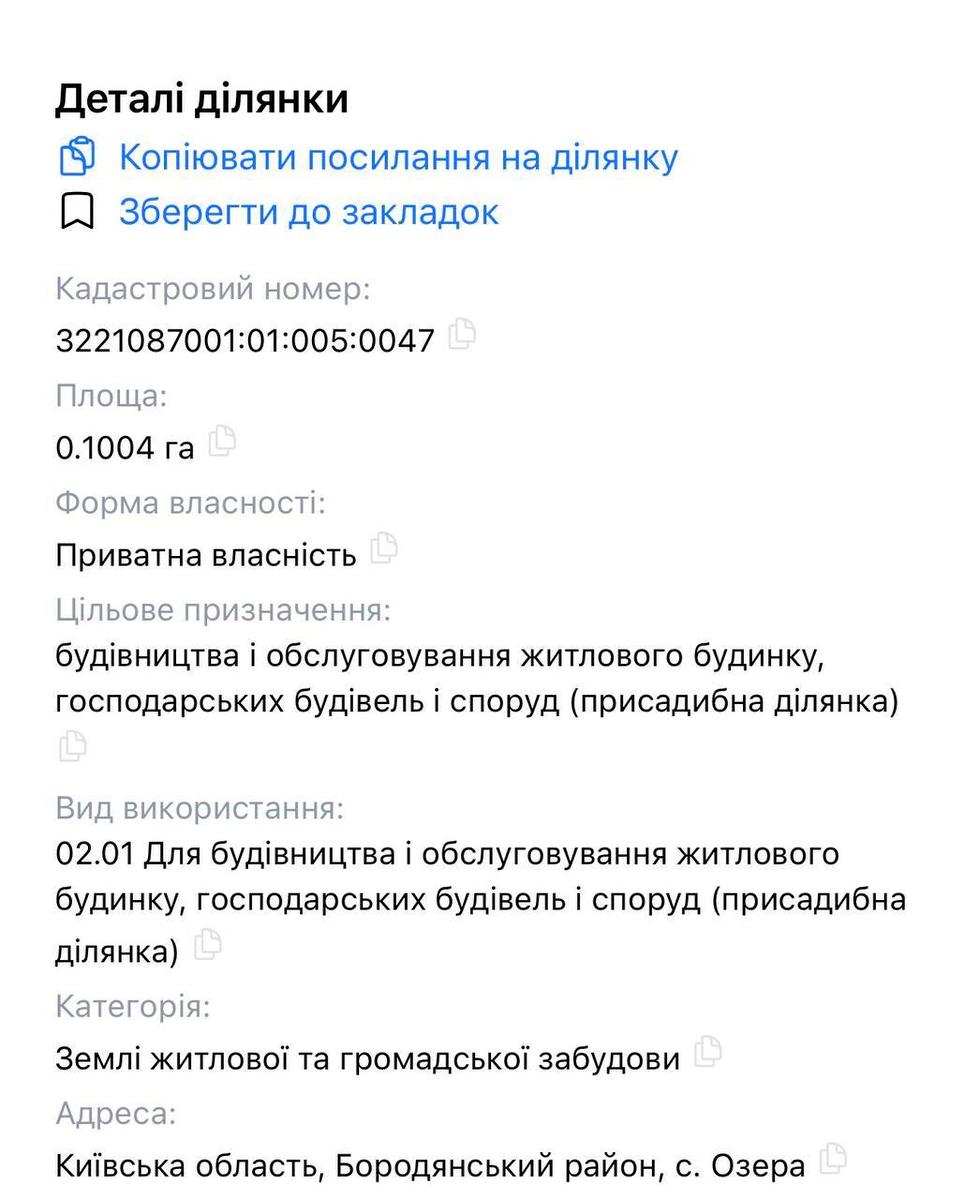This screenshot has height=1200, width=979.
Task: Click "Зберегти до закладок" link
Action: (308, 211)
